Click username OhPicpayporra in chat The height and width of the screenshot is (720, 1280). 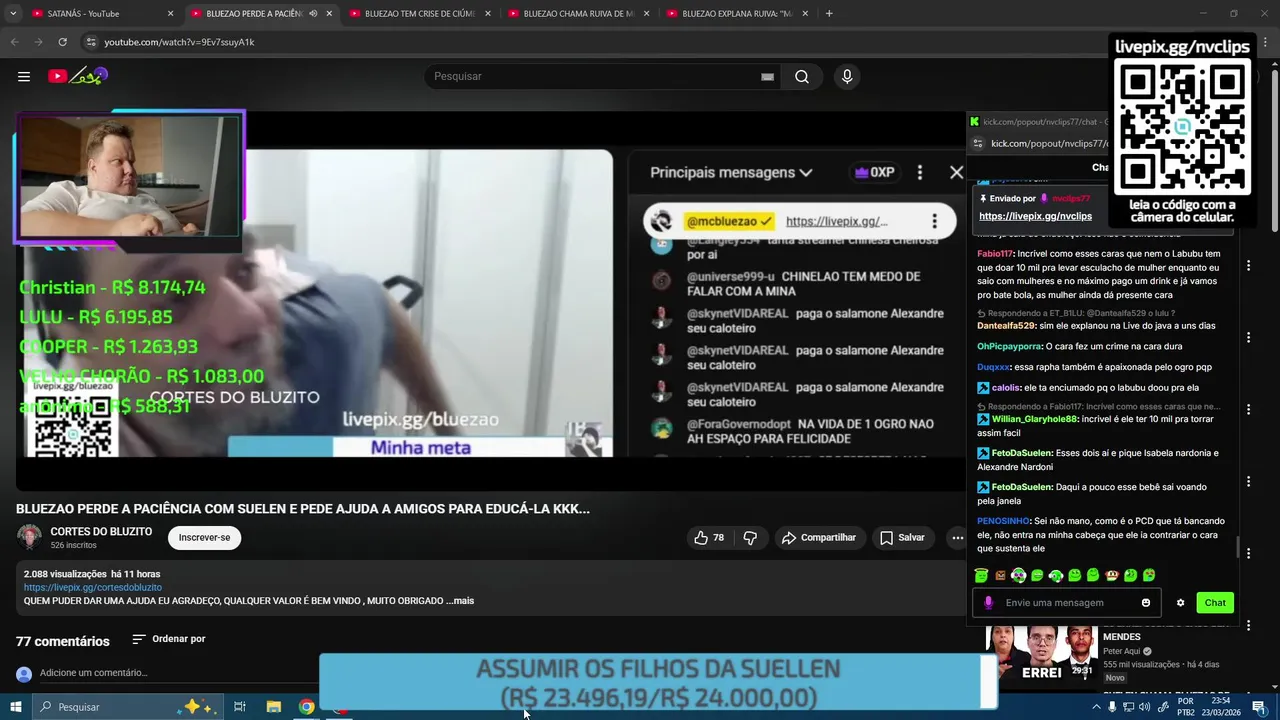[1009, 346]
